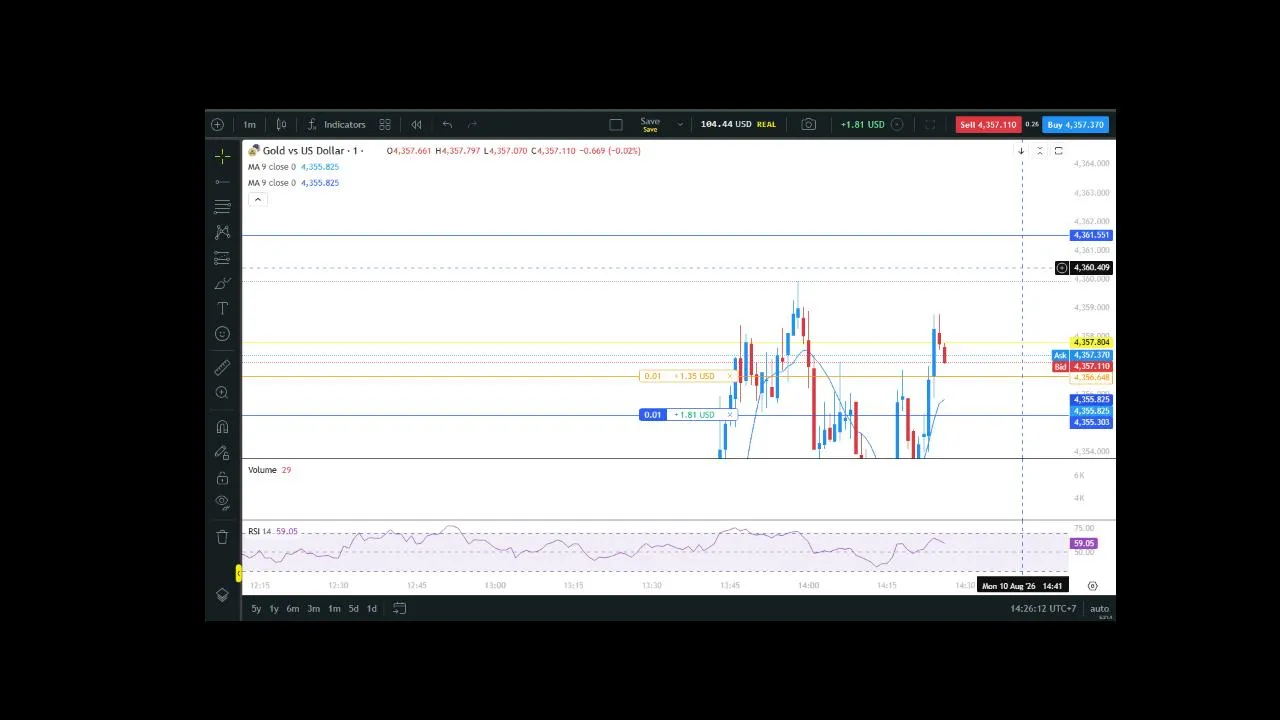Toggle lock all drawings
The width and height of the screenshot is (1280, 720).
222,478
